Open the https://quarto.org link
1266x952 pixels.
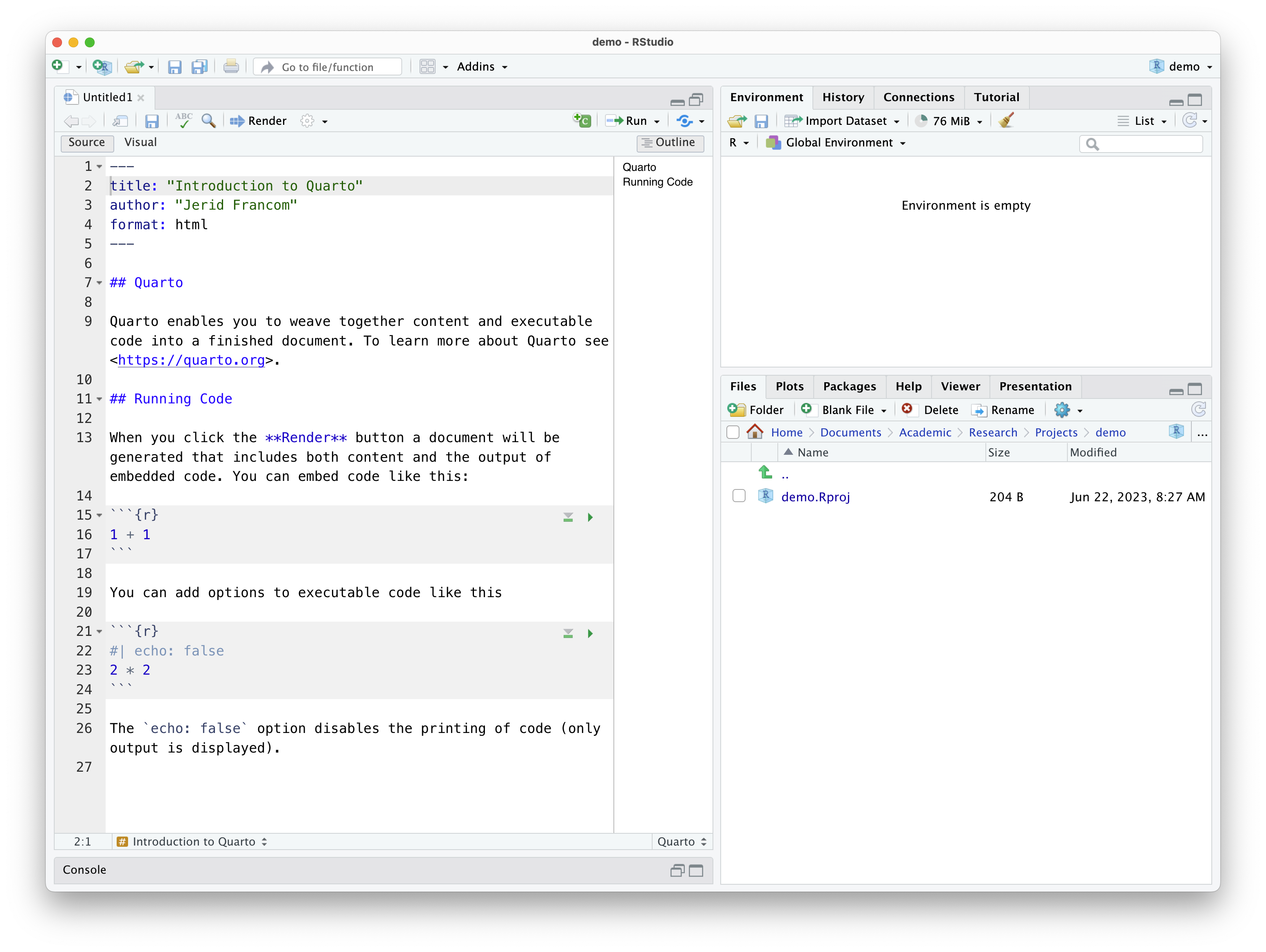pyautogui.click(x=191, y=360)
